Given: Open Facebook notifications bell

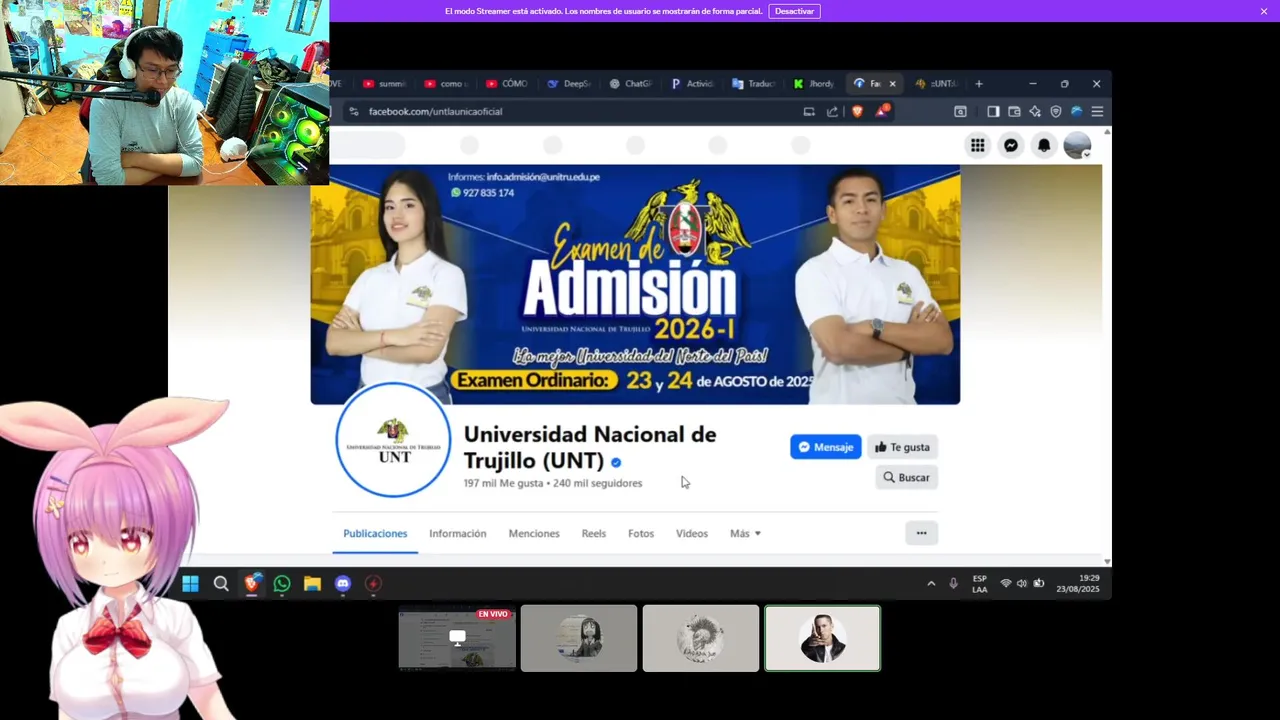Looking at the screenshot, I should click(x=1044, y=146).
